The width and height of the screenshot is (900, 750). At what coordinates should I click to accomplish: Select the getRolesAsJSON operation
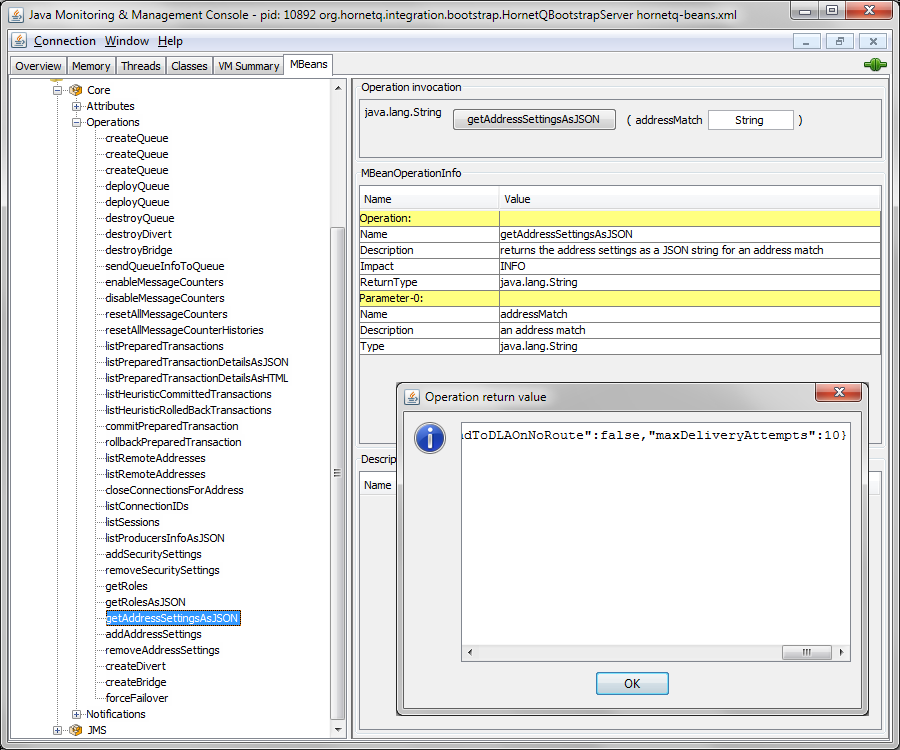[x=145, y=603]
